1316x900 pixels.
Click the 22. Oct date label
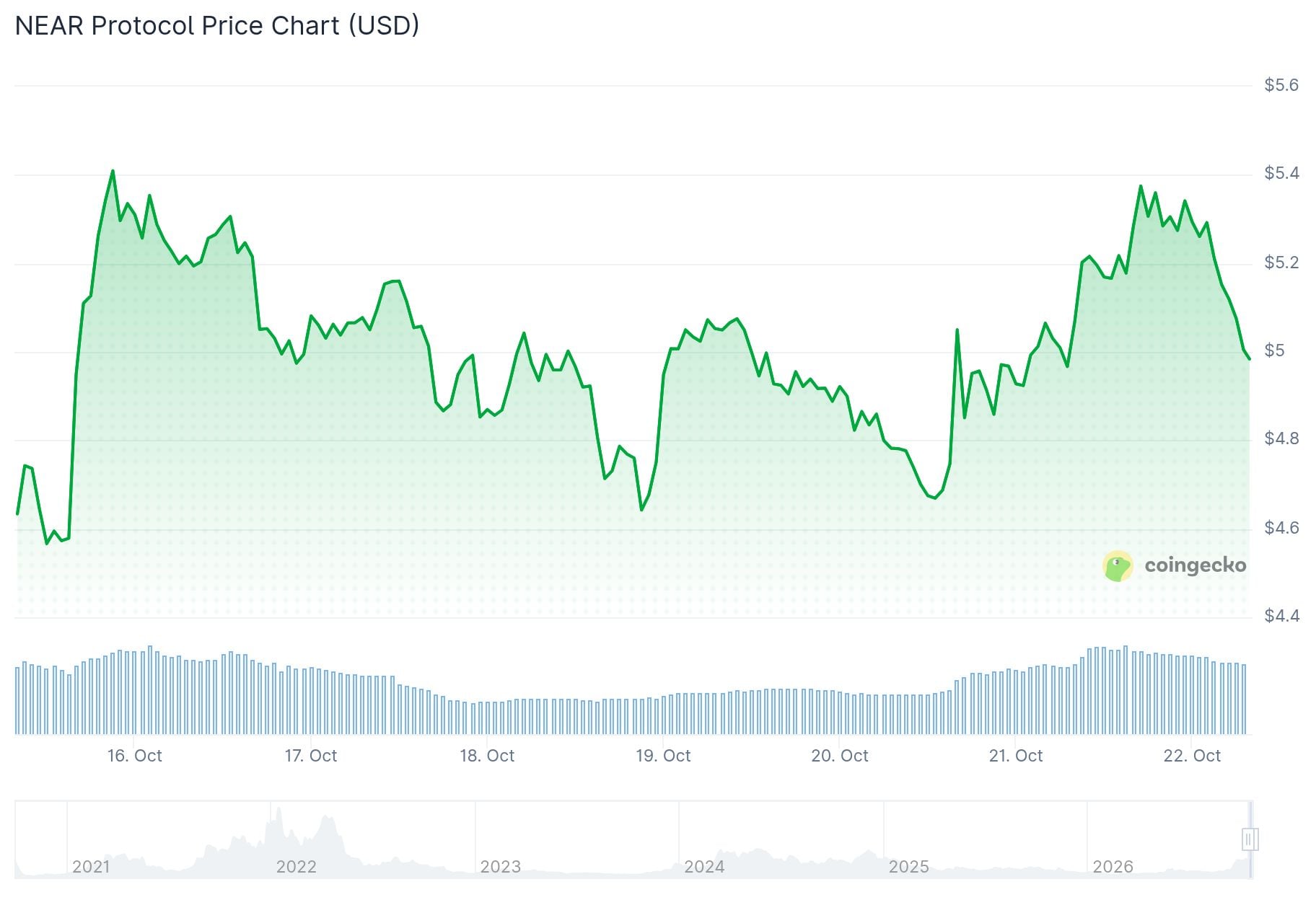pyautogui.click(x=1192, y=756)
